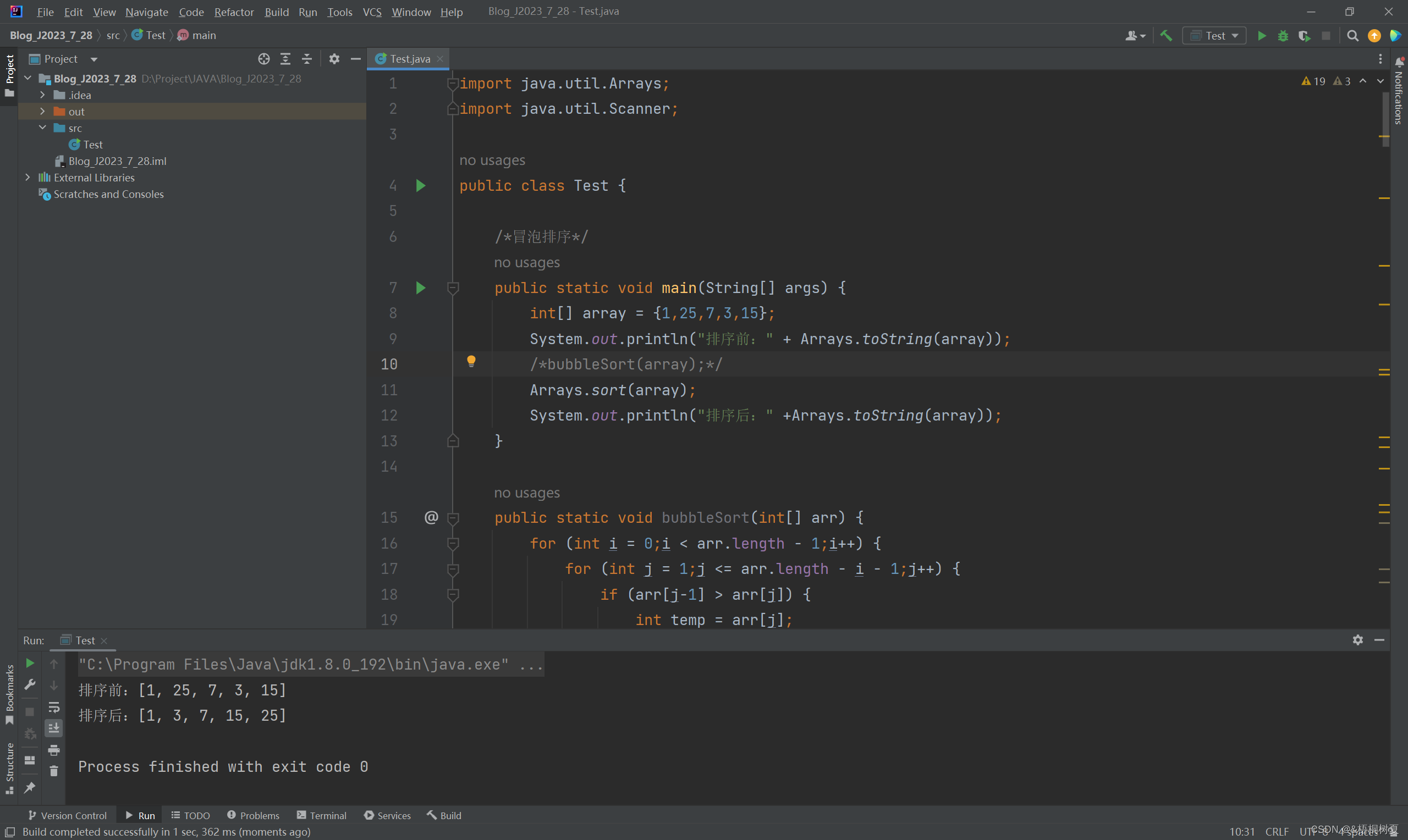Screen dimensions: 1408x840
Task: Open the Navigate menu
Action: [147, 12]
